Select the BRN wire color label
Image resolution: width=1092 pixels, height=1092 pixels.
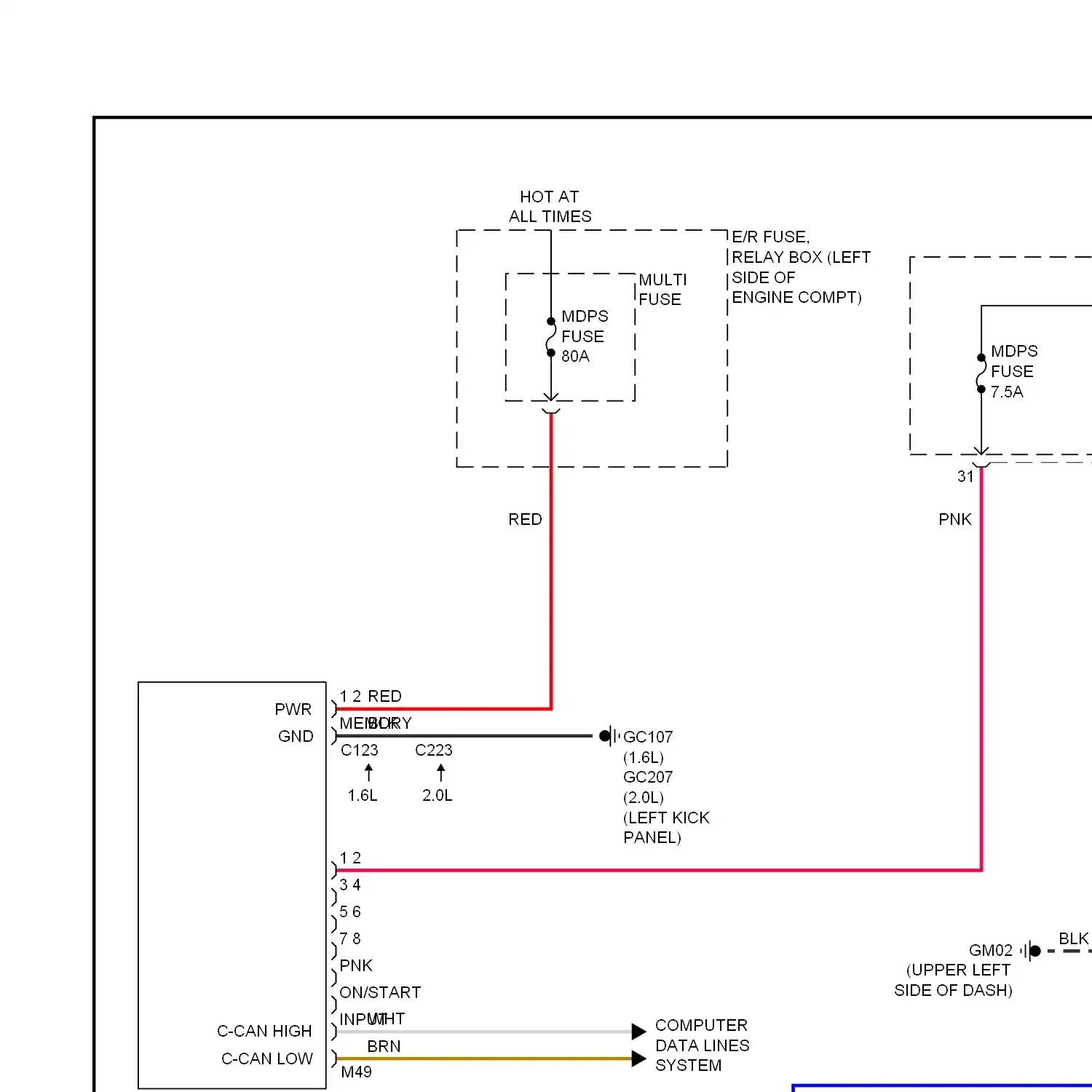(x=384, y=1046)
